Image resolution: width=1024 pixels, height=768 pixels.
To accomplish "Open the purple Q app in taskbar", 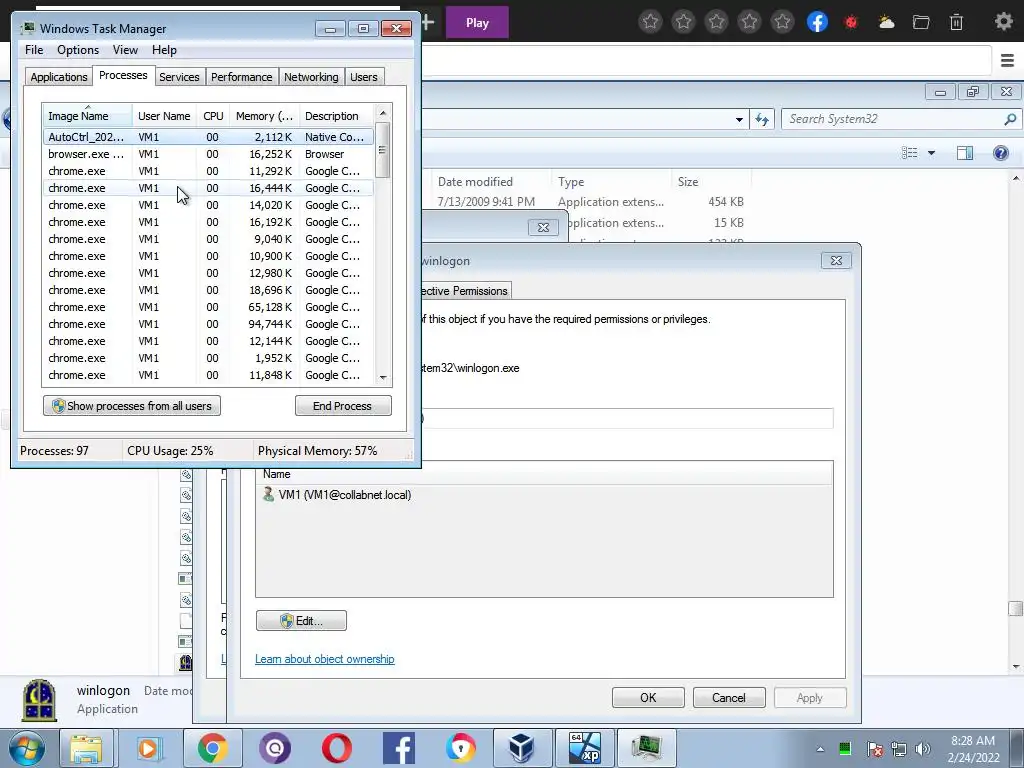I will click(x=275, y=748).
